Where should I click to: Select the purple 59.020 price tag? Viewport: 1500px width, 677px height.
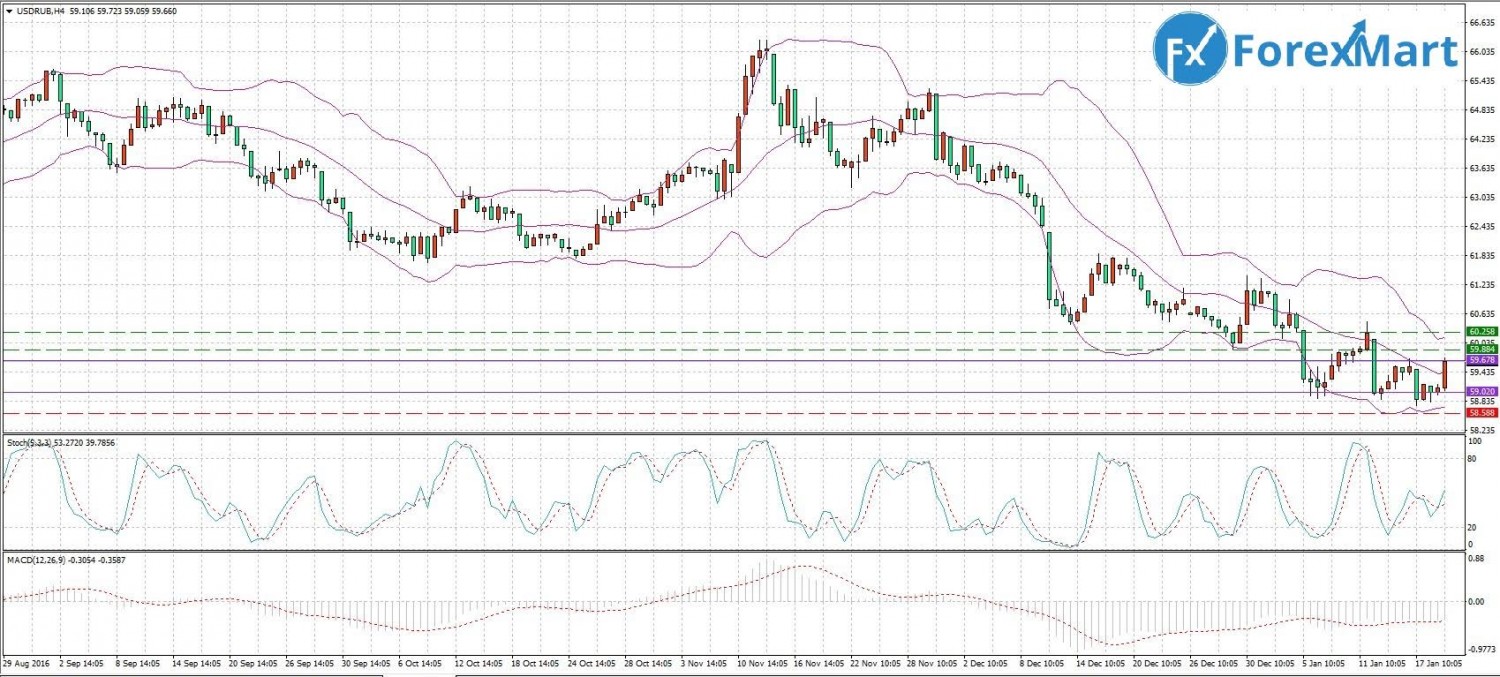pos(1480,392)
